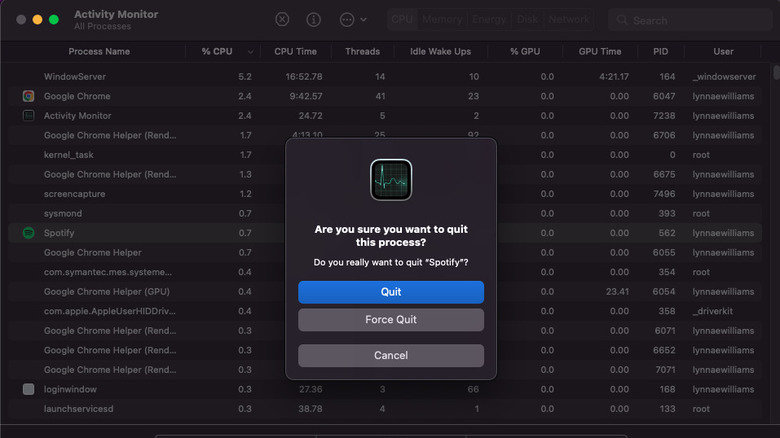The image size is (780, 438).
Task: Switch to the Memory tab
Action: coord(442,19)
